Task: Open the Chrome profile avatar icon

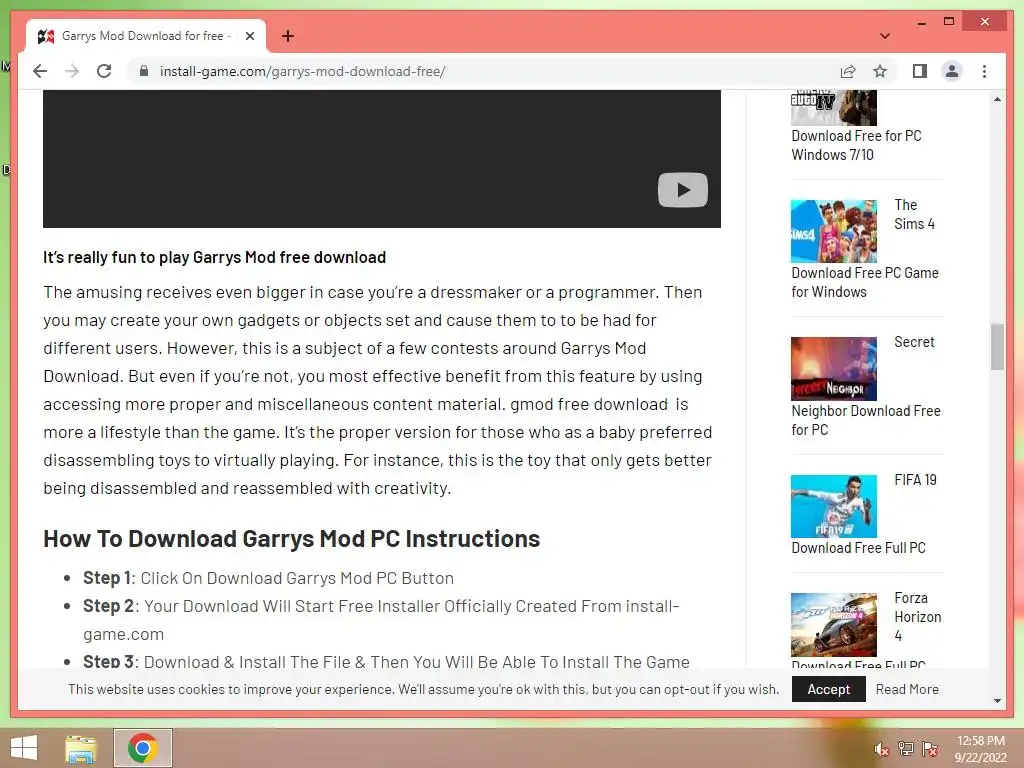Action: pyautogui.click(x=952, y=71)
